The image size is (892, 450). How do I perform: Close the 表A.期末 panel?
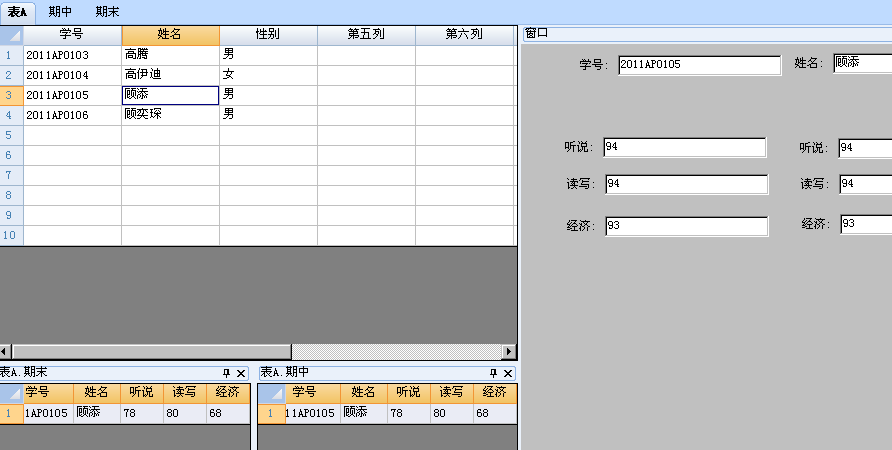coord(241,373)
